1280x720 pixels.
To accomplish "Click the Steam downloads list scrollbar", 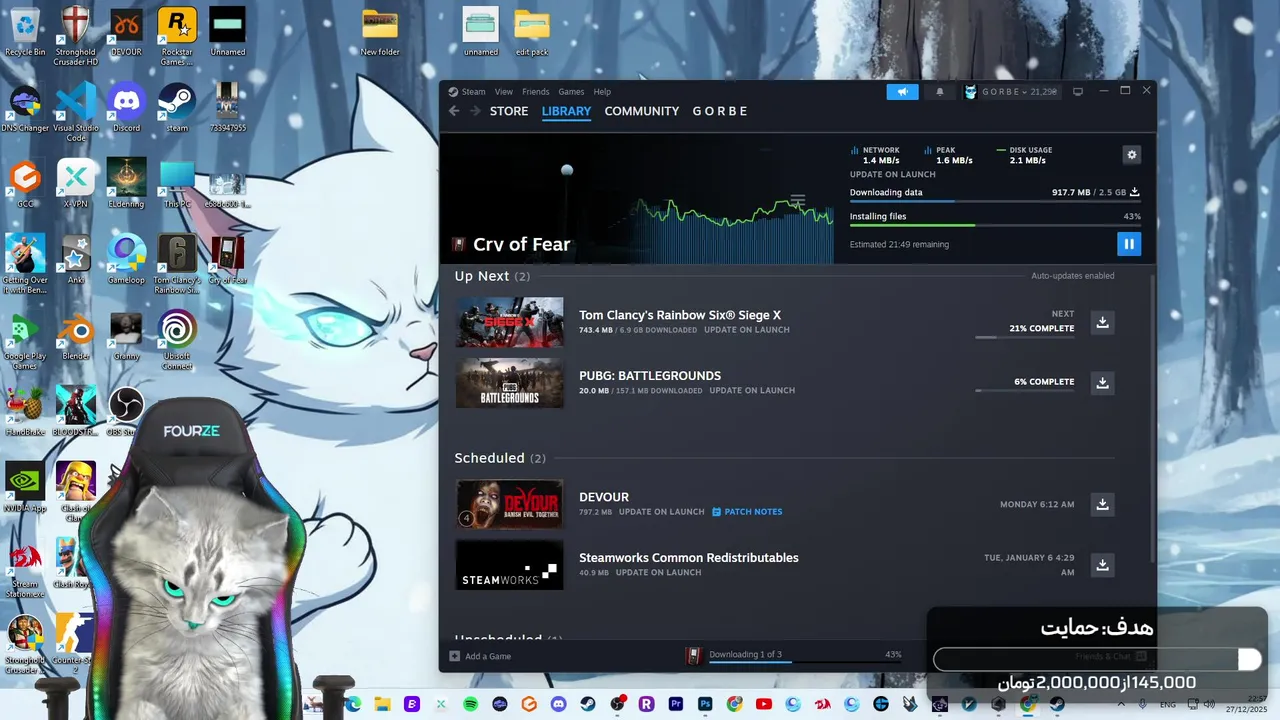I will (1155, 420).
